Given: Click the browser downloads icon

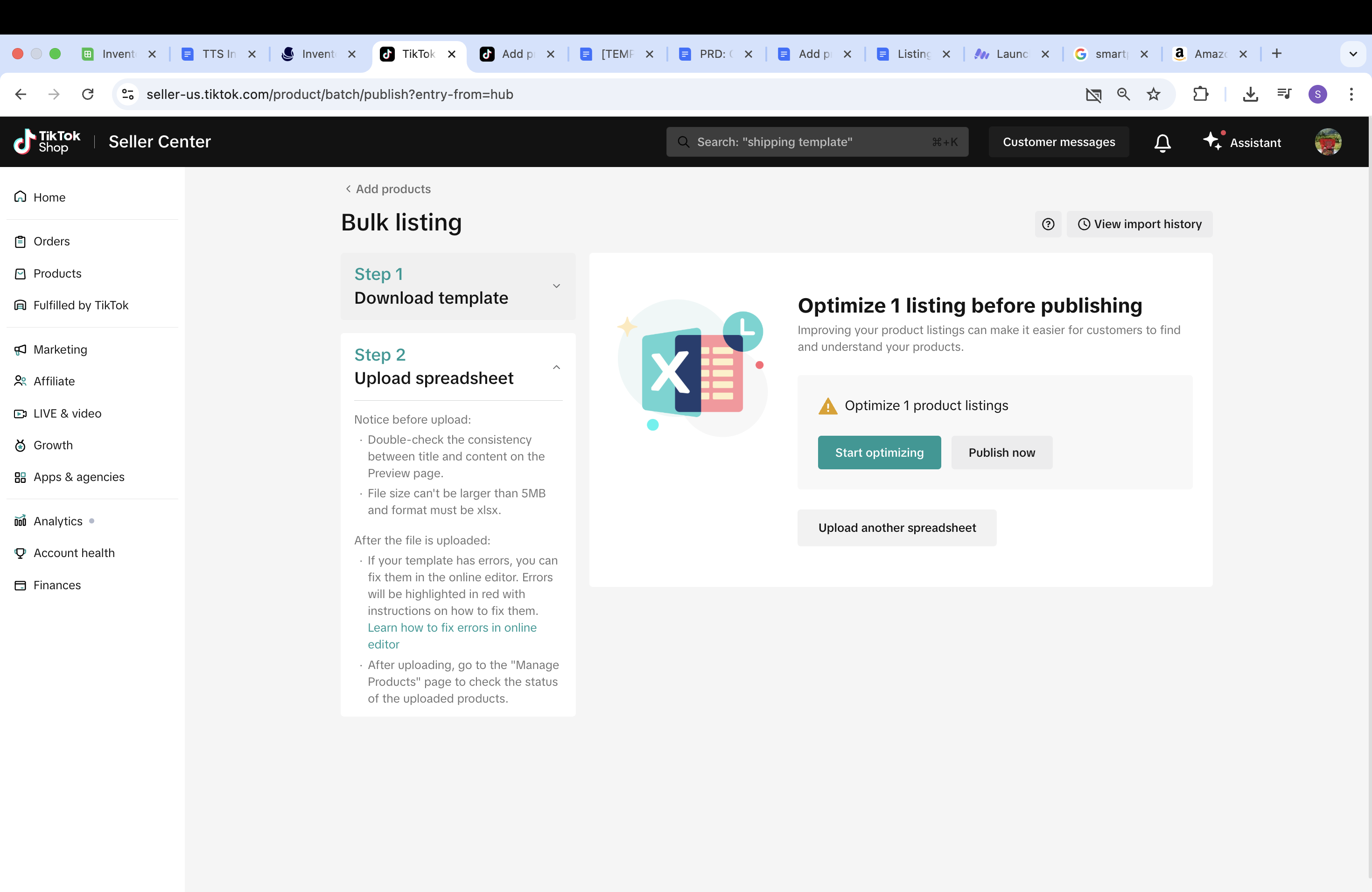Looking at the screenshot, I should click(1250, 94).
